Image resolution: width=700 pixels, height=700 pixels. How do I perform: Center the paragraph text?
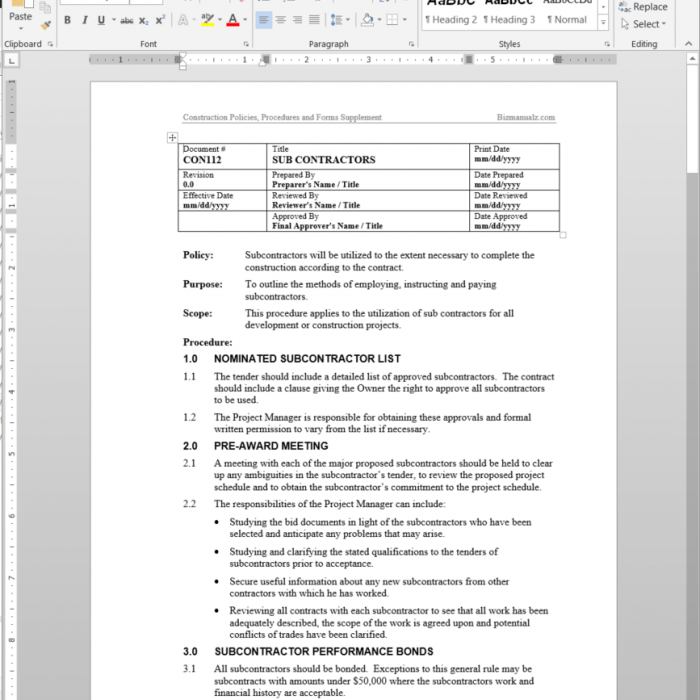(281, 20)
